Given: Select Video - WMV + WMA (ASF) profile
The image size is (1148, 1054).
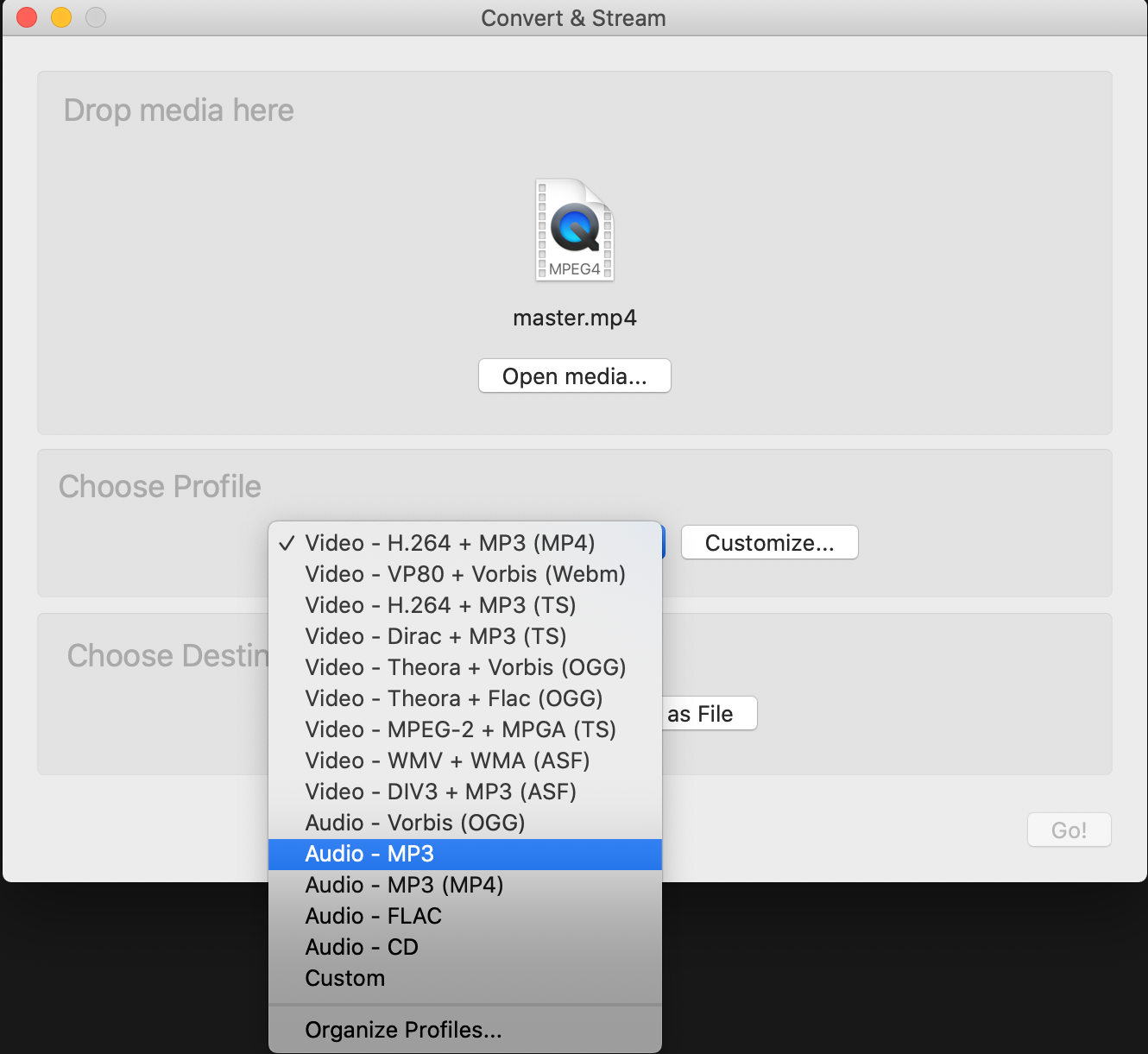Looking at the screenshot, I should pos(465,761).
